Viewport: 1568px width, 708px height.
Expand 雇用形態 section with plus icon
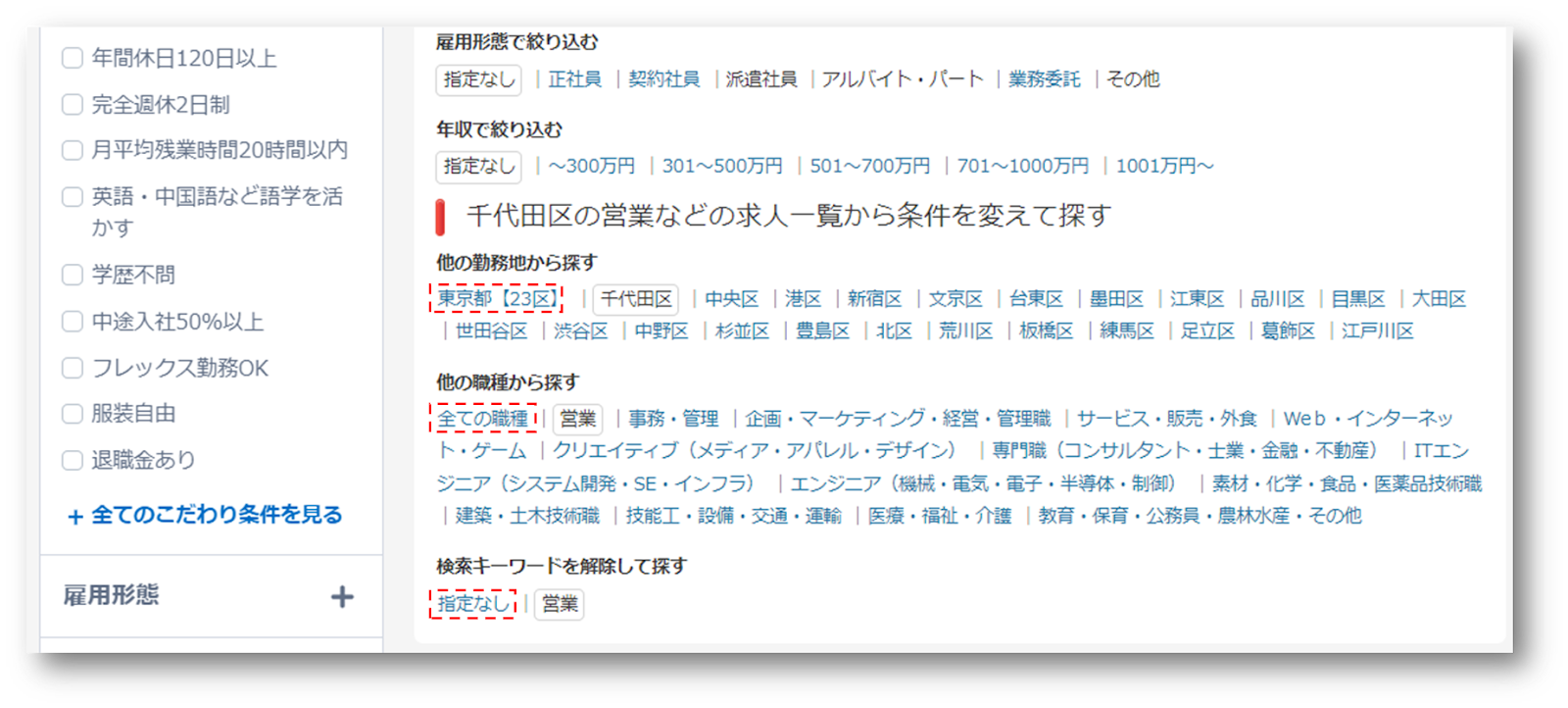(x=342, y=596)
